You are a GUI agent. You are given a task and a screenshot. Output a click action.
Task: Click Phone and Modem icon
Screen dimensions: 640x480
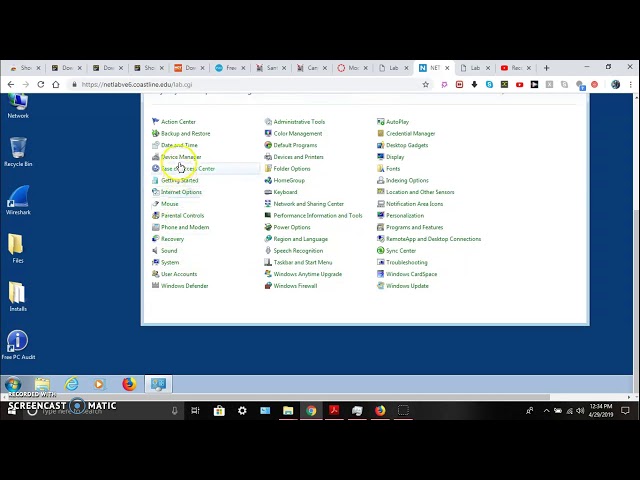pyautogui.click(x=156, y=227)
